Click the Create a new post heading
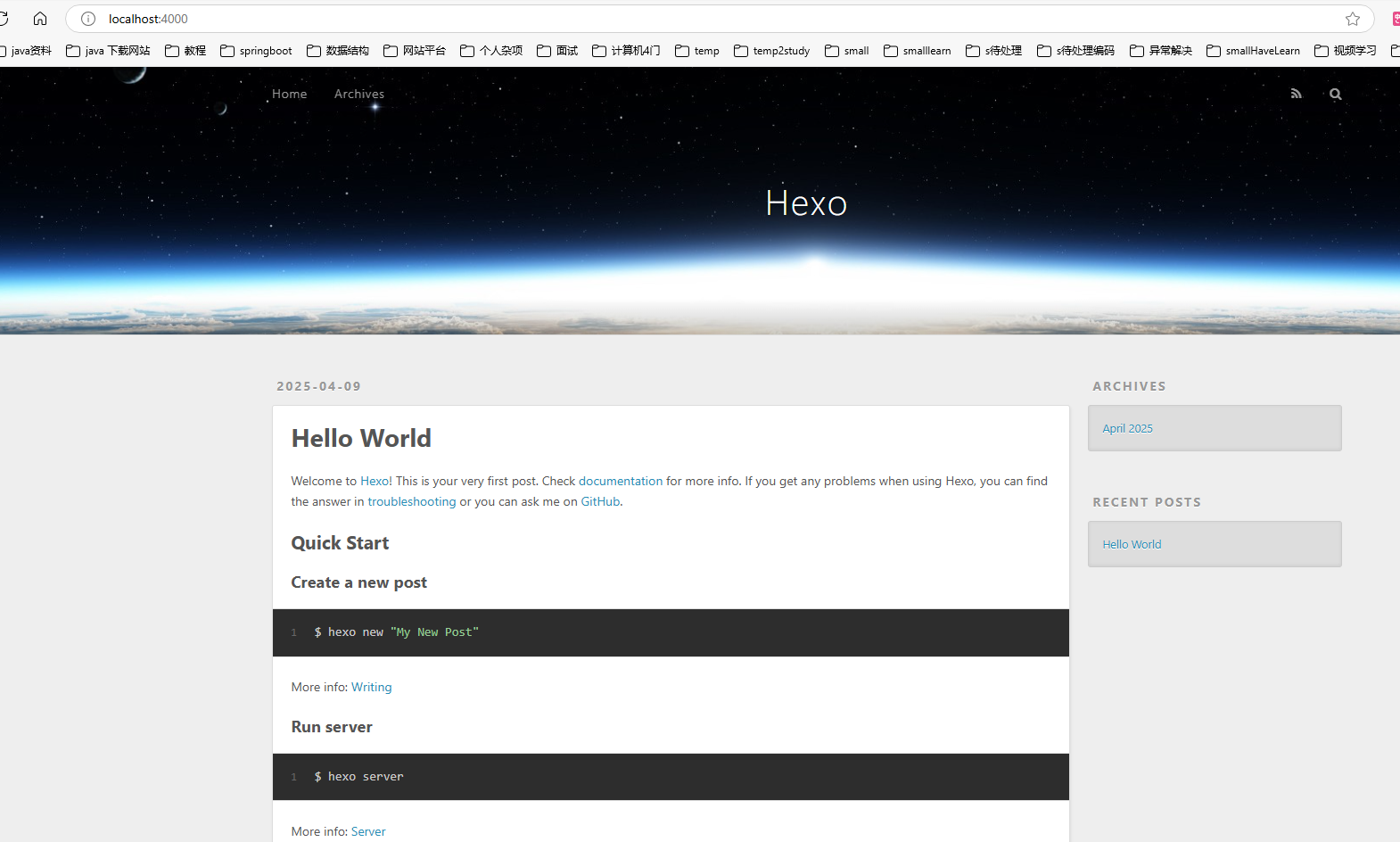1400x842 pixels. click(358, 582)
